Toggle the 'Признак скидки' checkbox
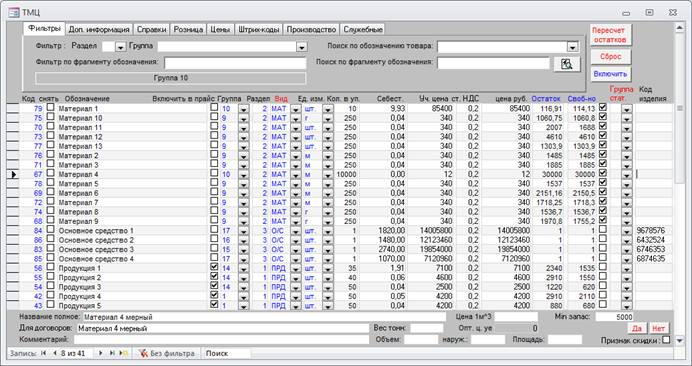The height and width of the screenshot is (366, 692). [666, 340]
